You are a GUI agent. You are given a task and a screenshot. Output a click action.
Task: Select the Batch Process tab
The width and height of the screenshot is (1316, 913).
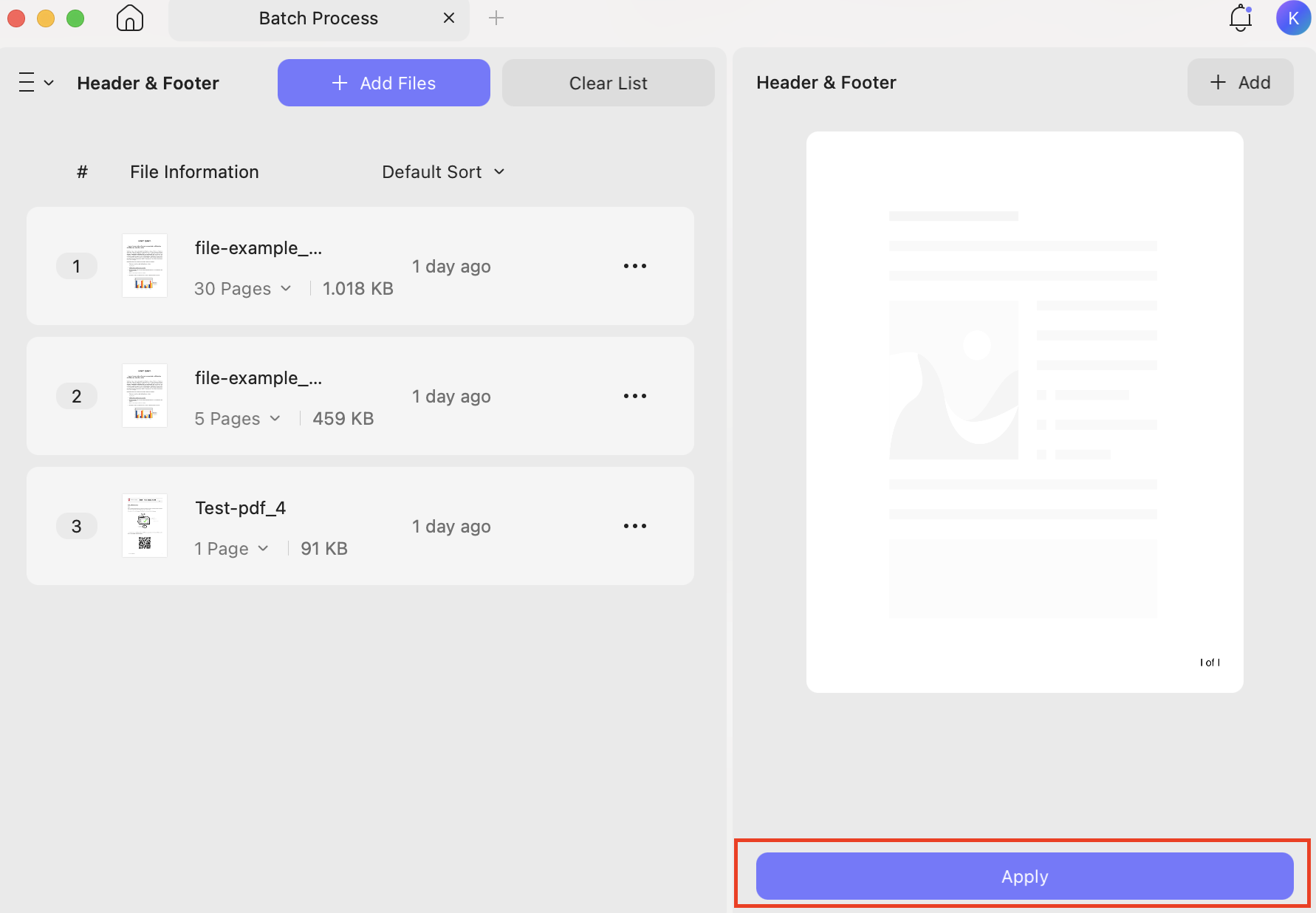click(x=318, y=18)
